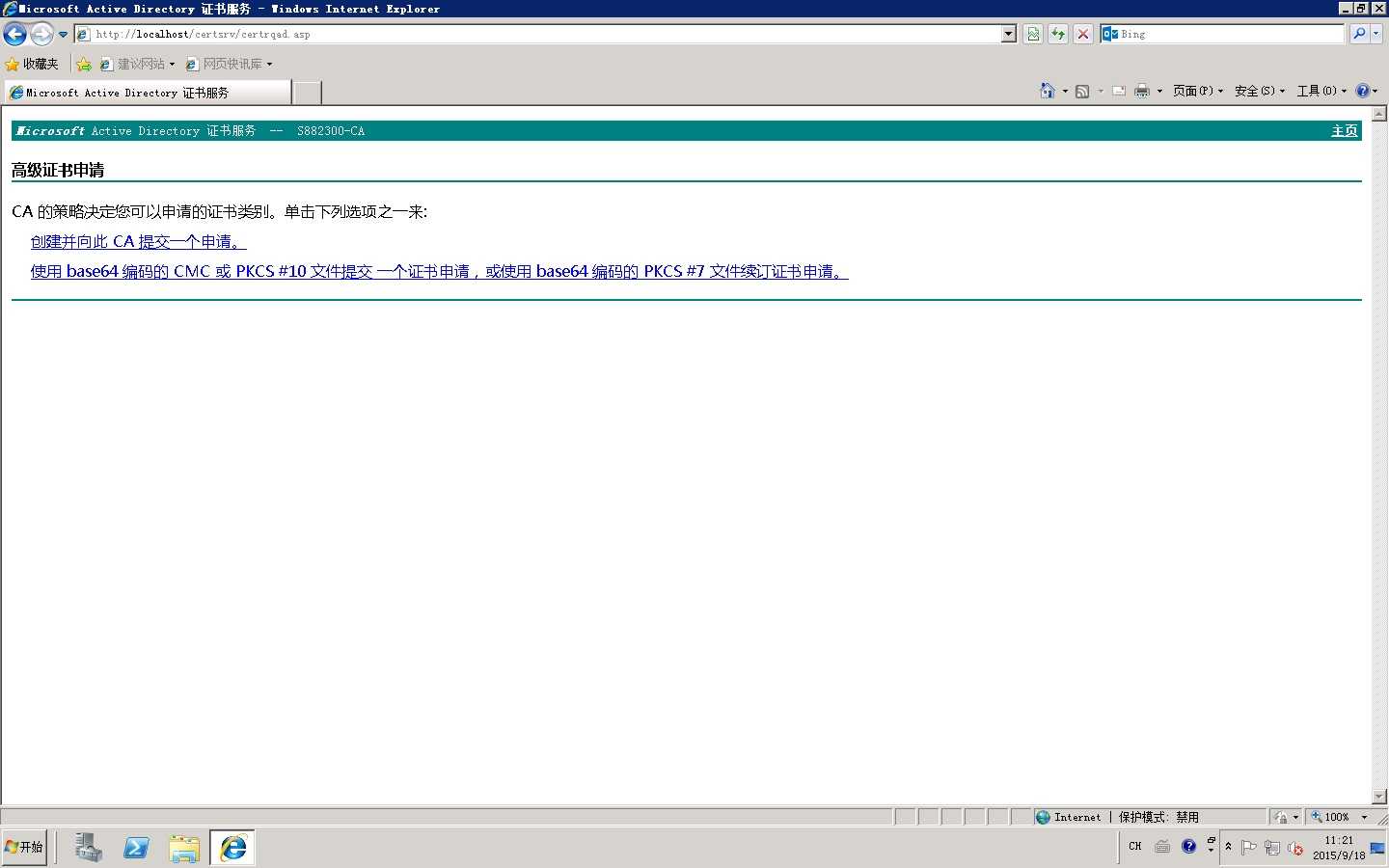Click the Home icon in command bar
The height and width of the screenshot is (868, 1389).
point(1048,91)
